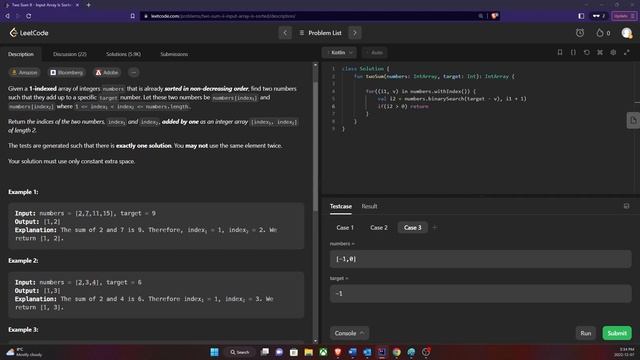Click 'class Solution' line in editor
Viewport: 640px width, 360px height.
[365, 69]
